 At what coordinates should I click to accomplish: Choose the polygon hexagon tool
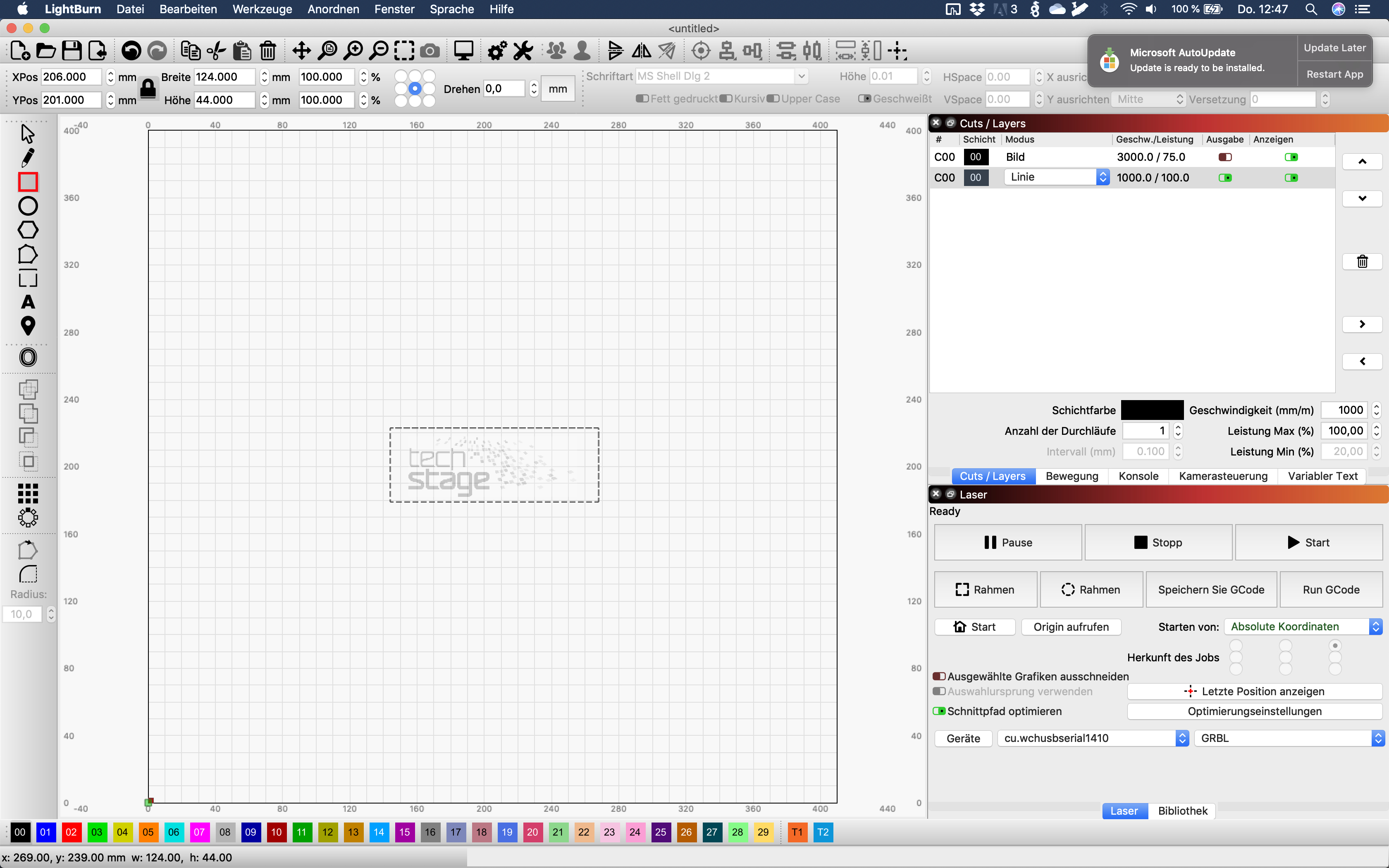(x=28, y=230)
